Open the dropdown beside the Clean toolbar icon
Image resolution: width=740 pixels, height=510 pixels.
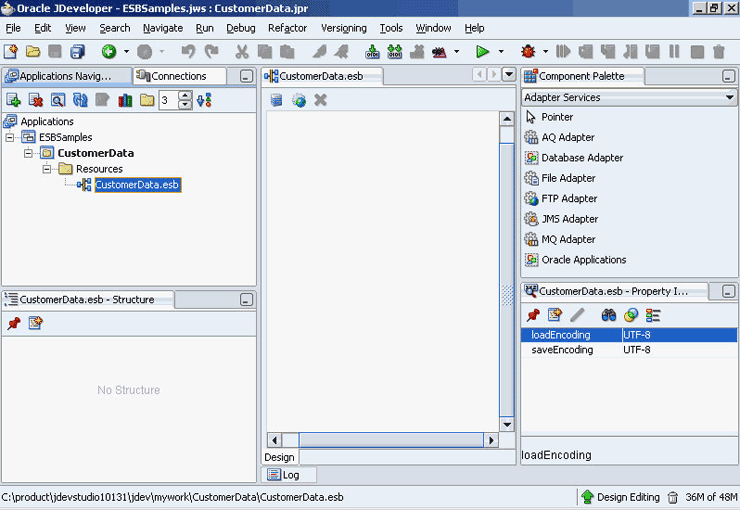(456, 51)
